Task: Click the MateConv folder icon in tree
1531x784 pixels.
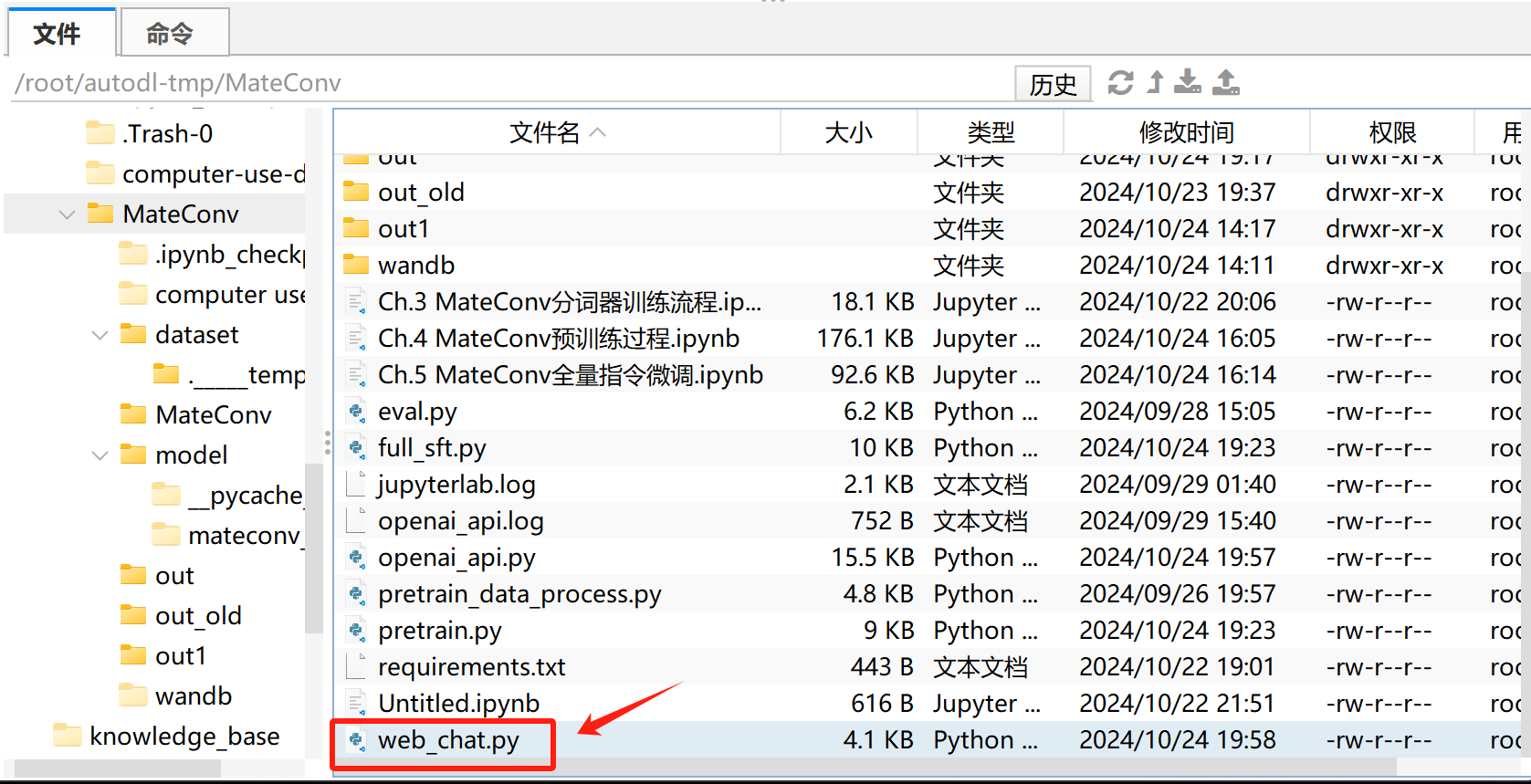Action: click(100, 214)
